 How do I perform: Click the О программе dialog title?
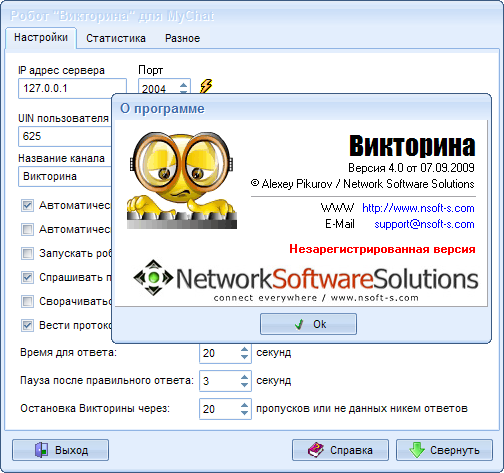pos(162,109)
